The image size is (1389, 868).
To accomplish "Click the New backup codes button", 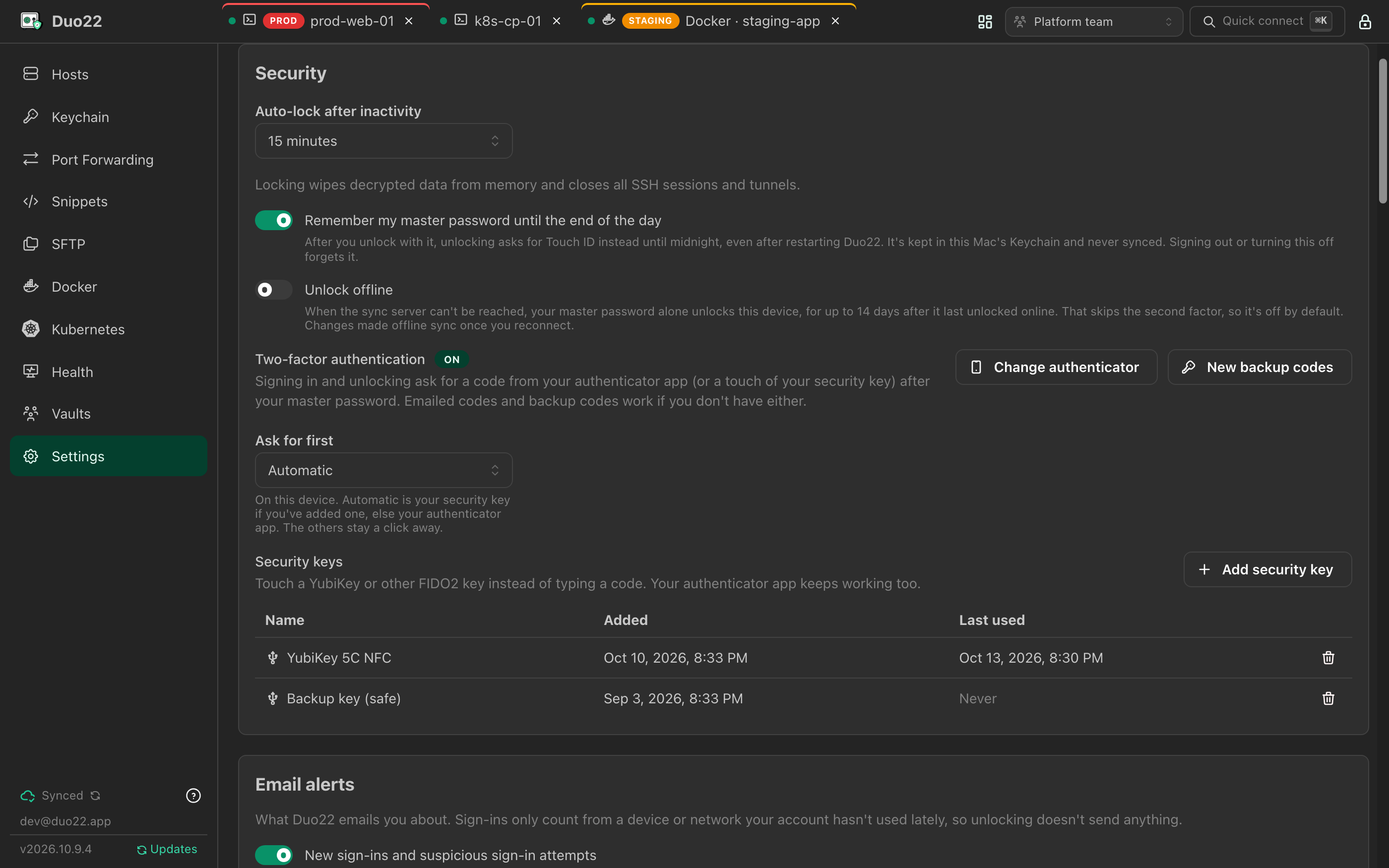I will tap(1260, 368).
